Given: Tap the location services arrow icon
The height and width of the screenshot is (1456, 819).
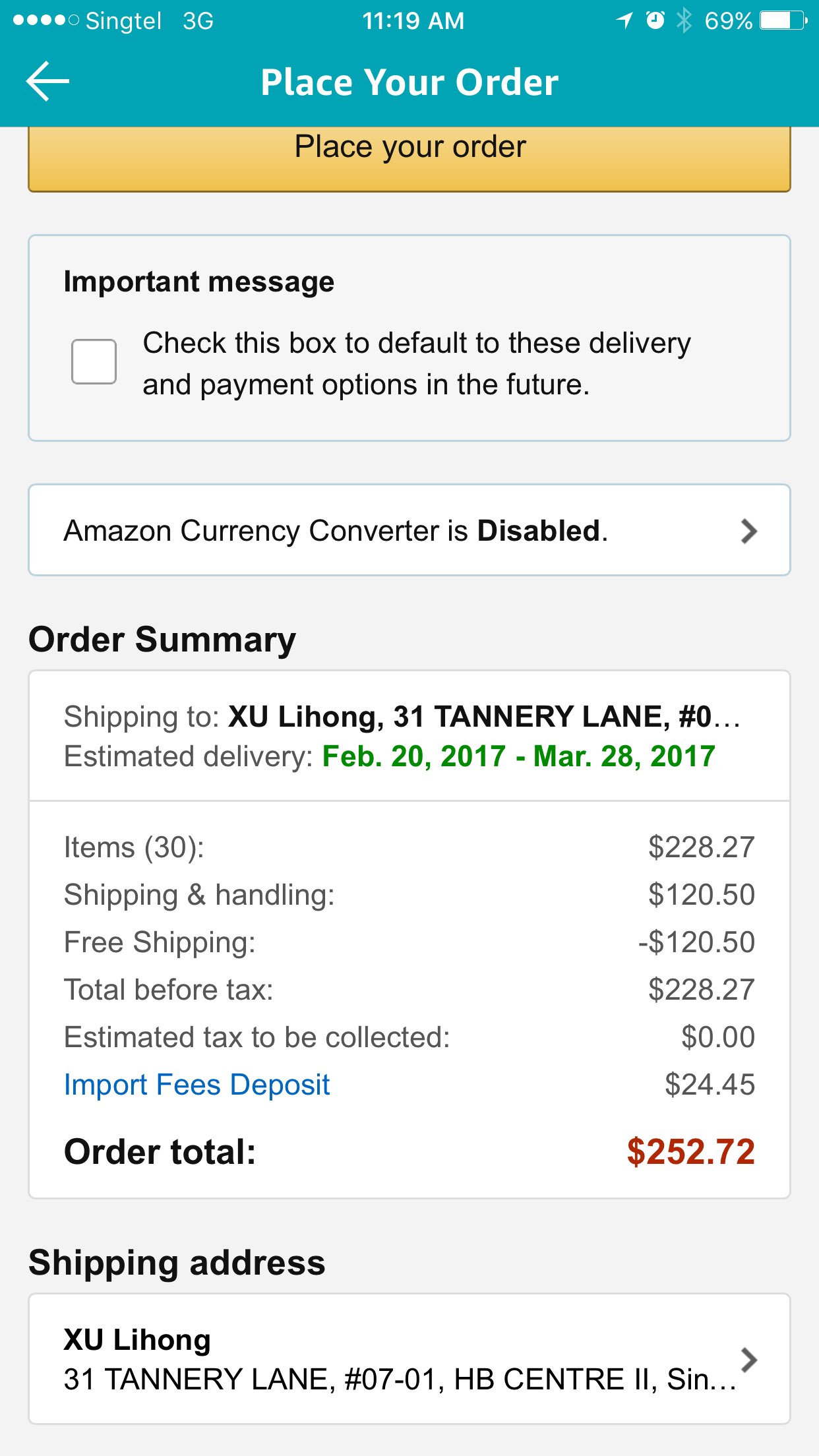Looking at the screenshot, I should tap(624, 20).
